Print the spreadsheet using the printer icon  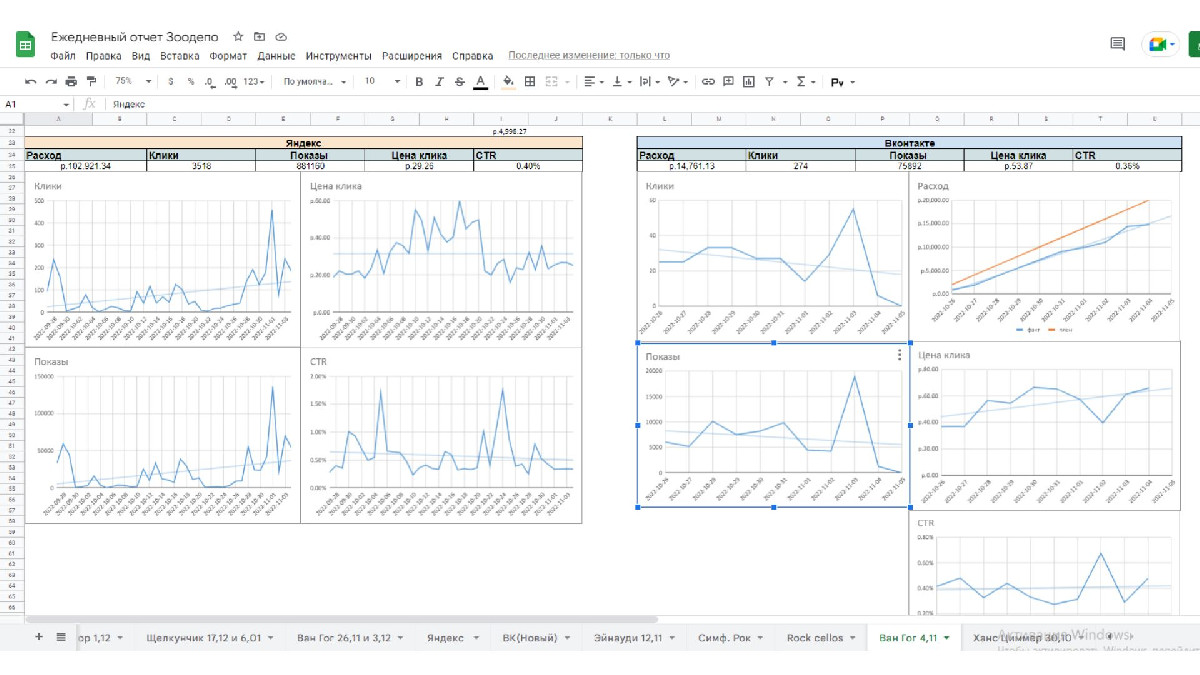(71, 82)
